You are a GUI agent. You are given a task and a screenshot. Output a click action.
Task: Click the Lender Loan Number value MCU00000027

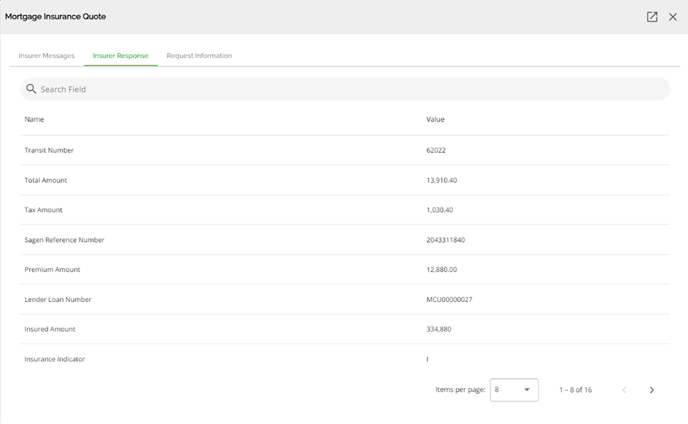point(449,299)
